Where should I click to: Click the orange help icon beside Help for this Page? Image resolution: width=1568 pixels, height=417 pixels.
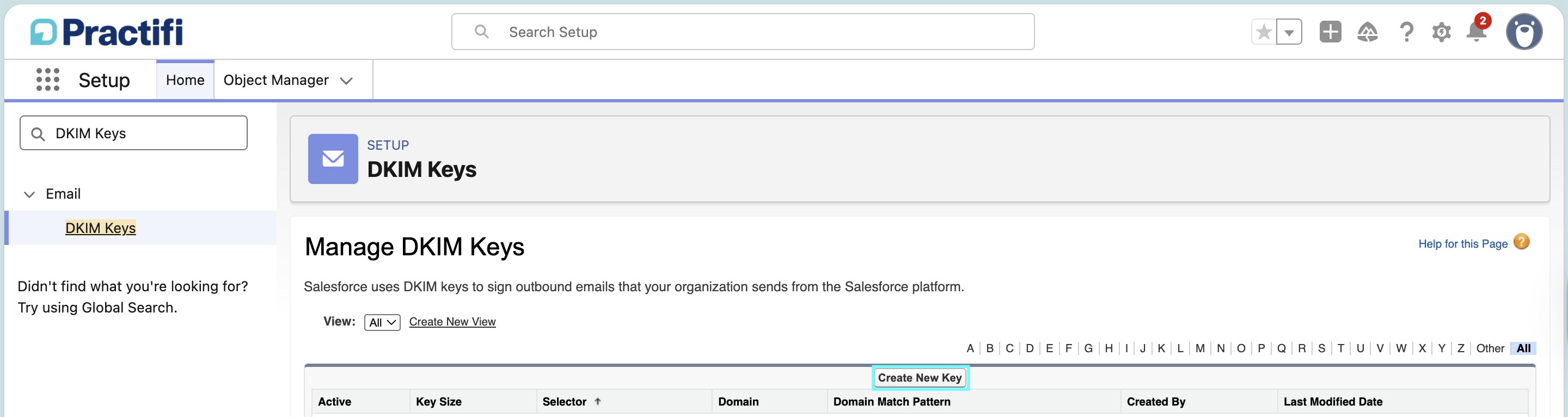pyautogui.click(x=1521, y=242)
